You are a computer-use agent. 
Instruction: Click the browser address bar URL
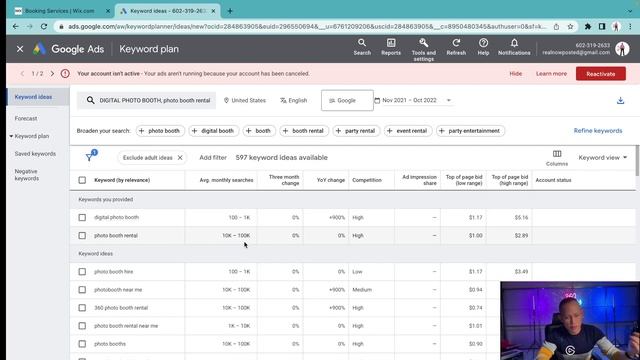(x=306, y=27)
